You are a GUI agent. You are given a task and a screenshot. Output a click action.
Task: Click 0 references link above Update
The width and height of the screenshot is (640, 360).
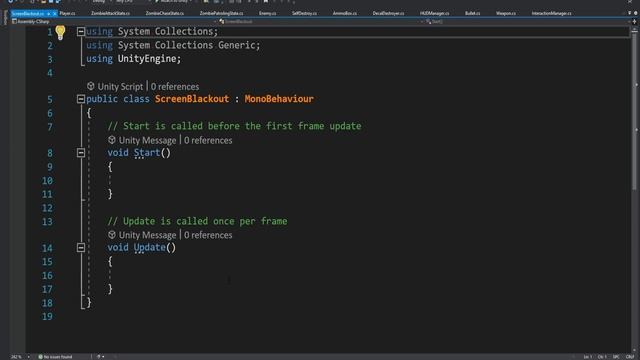coord(208,235)
